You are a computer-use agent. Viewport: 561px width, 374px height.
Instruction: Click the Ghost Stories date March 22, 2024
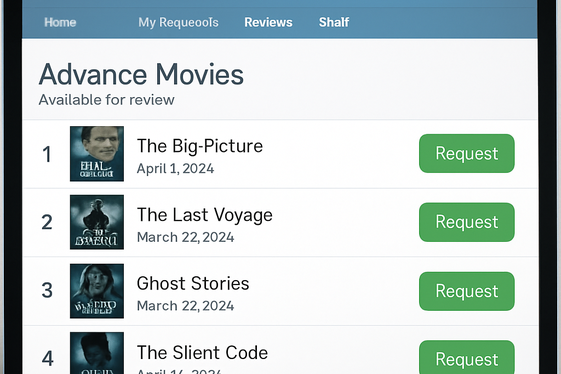pos(185,306)
